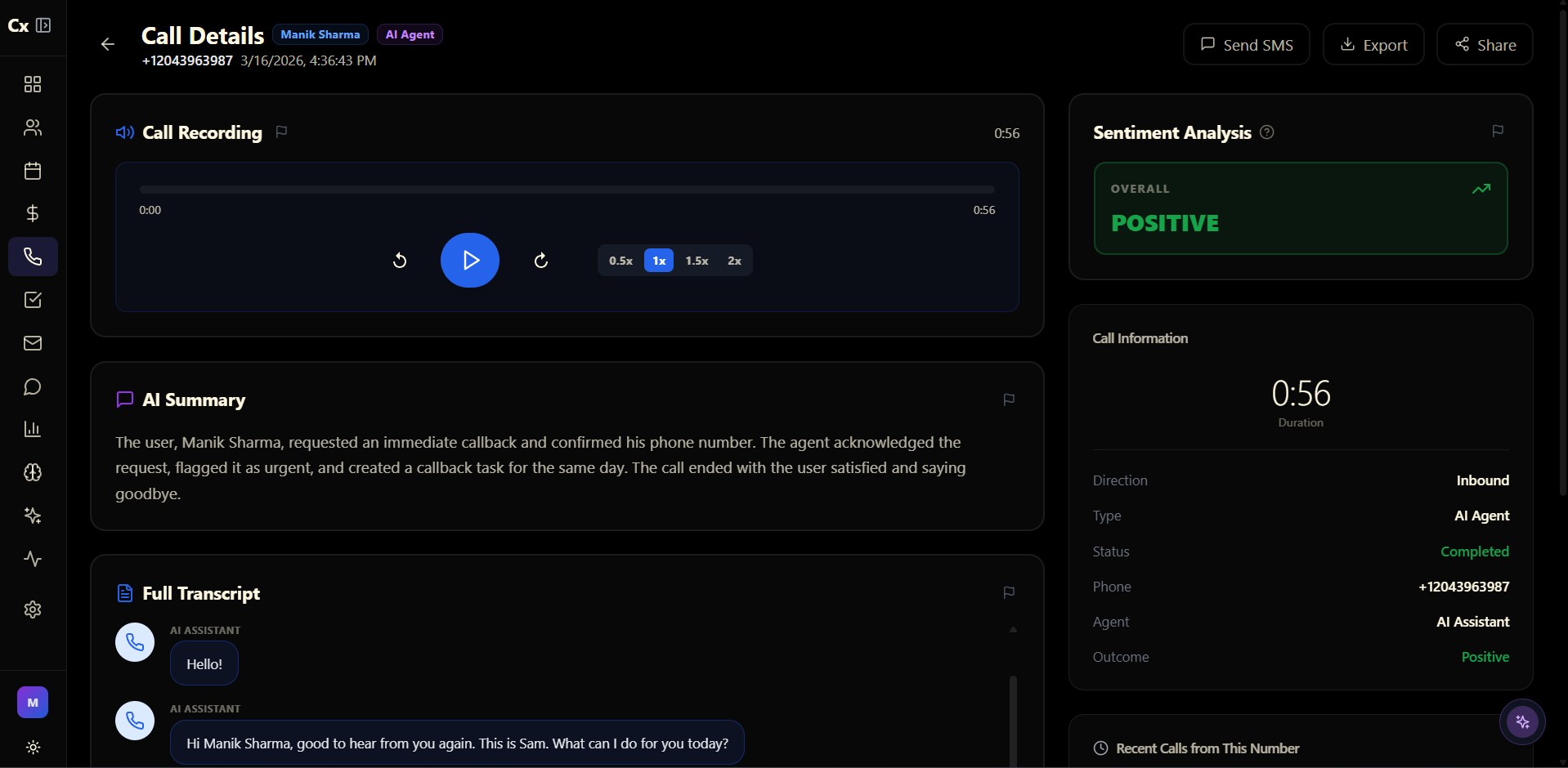The image size is (1568, 768).
Task: Switch playback speed to 2x
Action: 734,260
